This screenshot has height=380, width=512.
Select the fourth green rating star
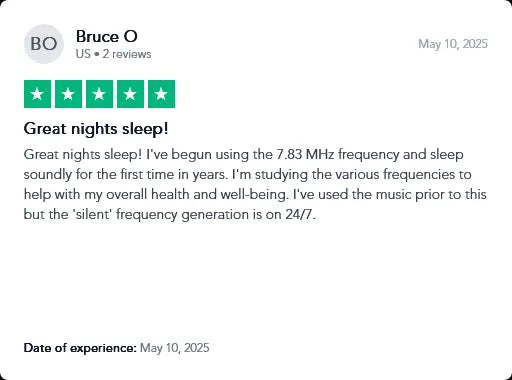click(130, 94)
